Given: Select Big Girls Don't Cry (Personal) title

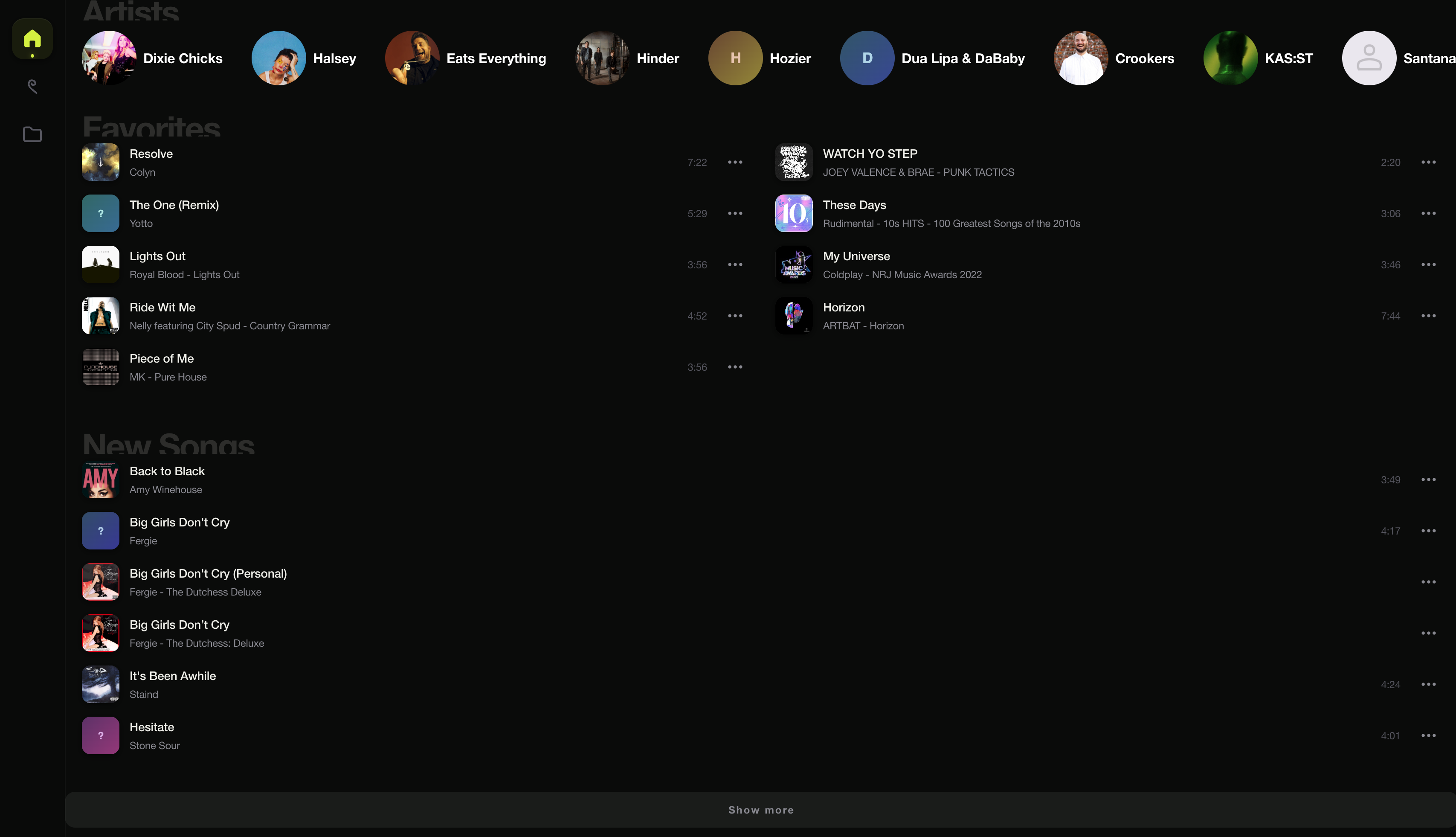Looking at the screenshot, I should tap(208, 573).
